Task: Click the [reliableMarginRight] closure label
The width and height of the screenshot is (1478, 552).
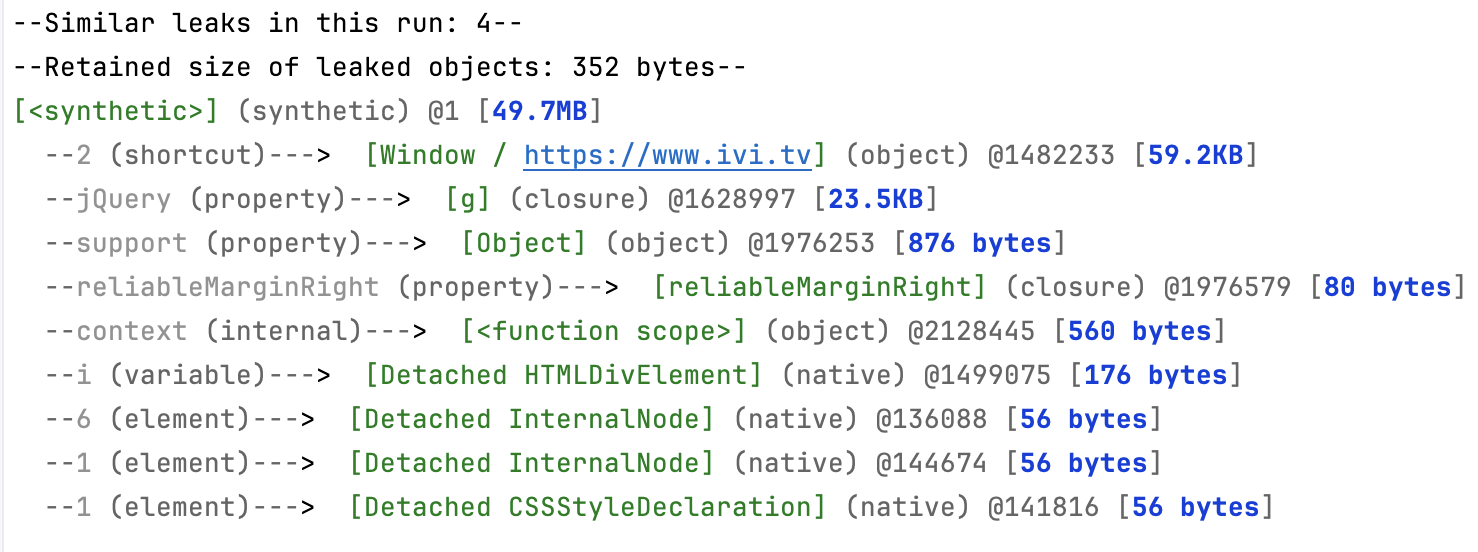Action: 818,287
